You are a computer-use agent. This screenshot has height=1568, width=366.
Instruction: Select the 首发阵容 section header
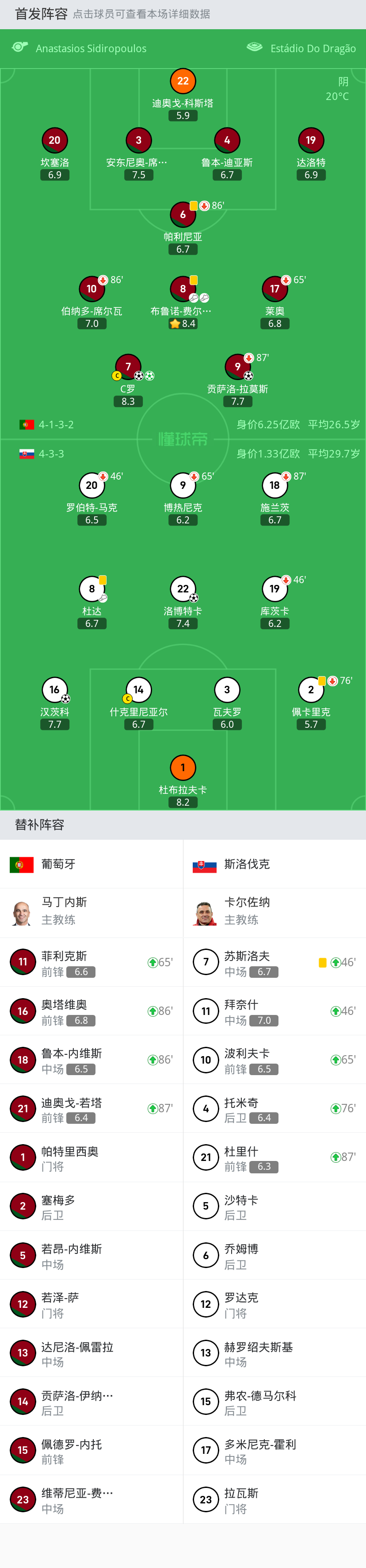(34, 12)
